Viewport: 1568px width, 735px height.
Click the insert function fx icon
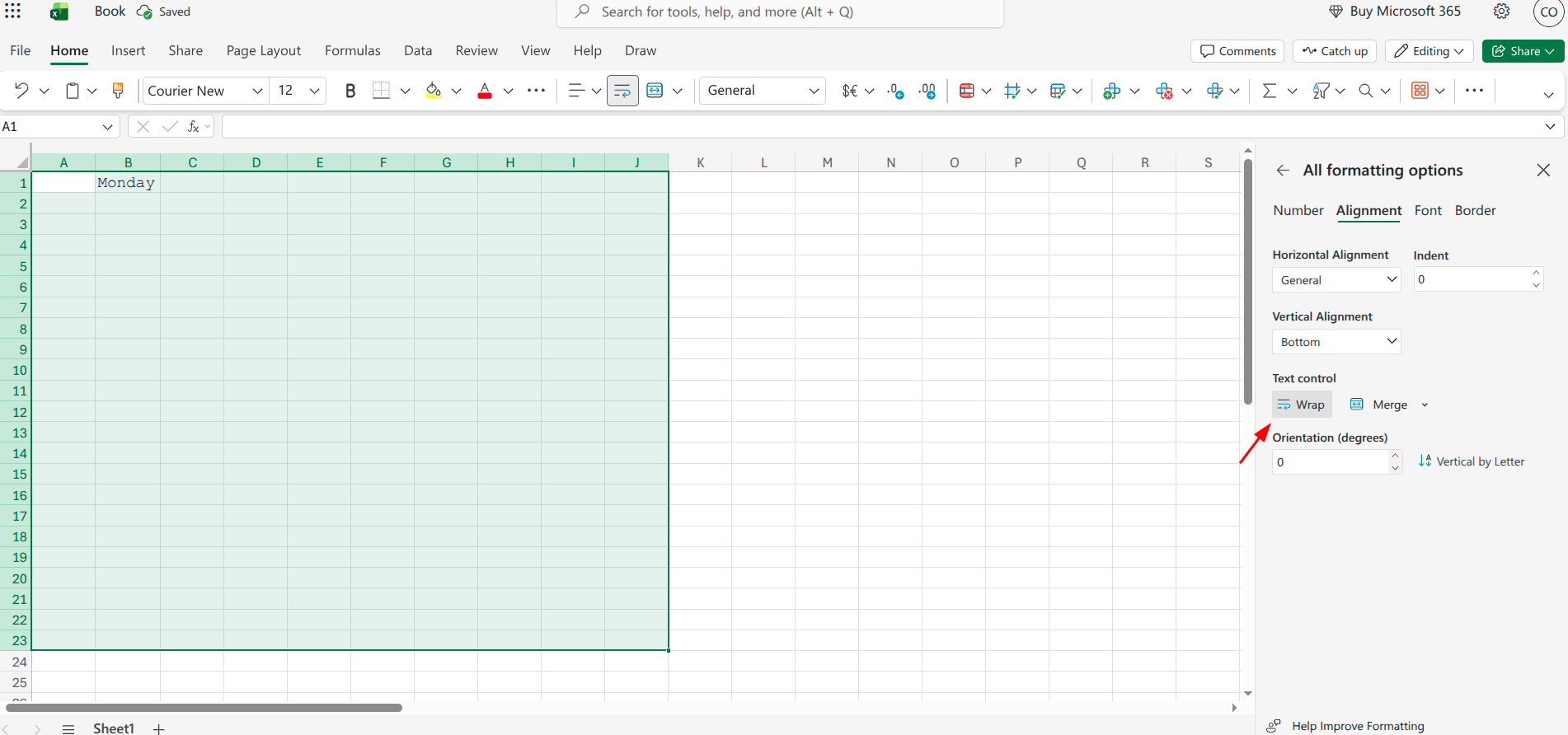[x=193, y=126]
